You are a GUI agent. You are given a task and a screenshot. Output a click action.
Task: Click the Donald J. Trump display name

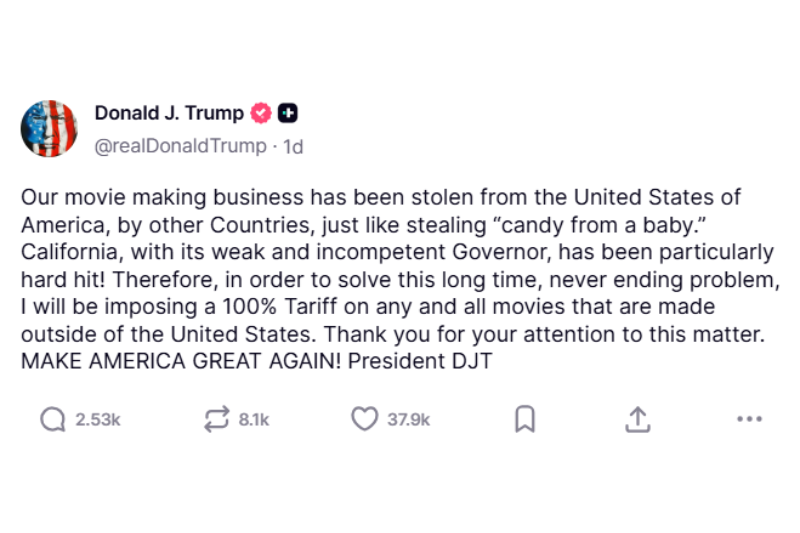169,113
